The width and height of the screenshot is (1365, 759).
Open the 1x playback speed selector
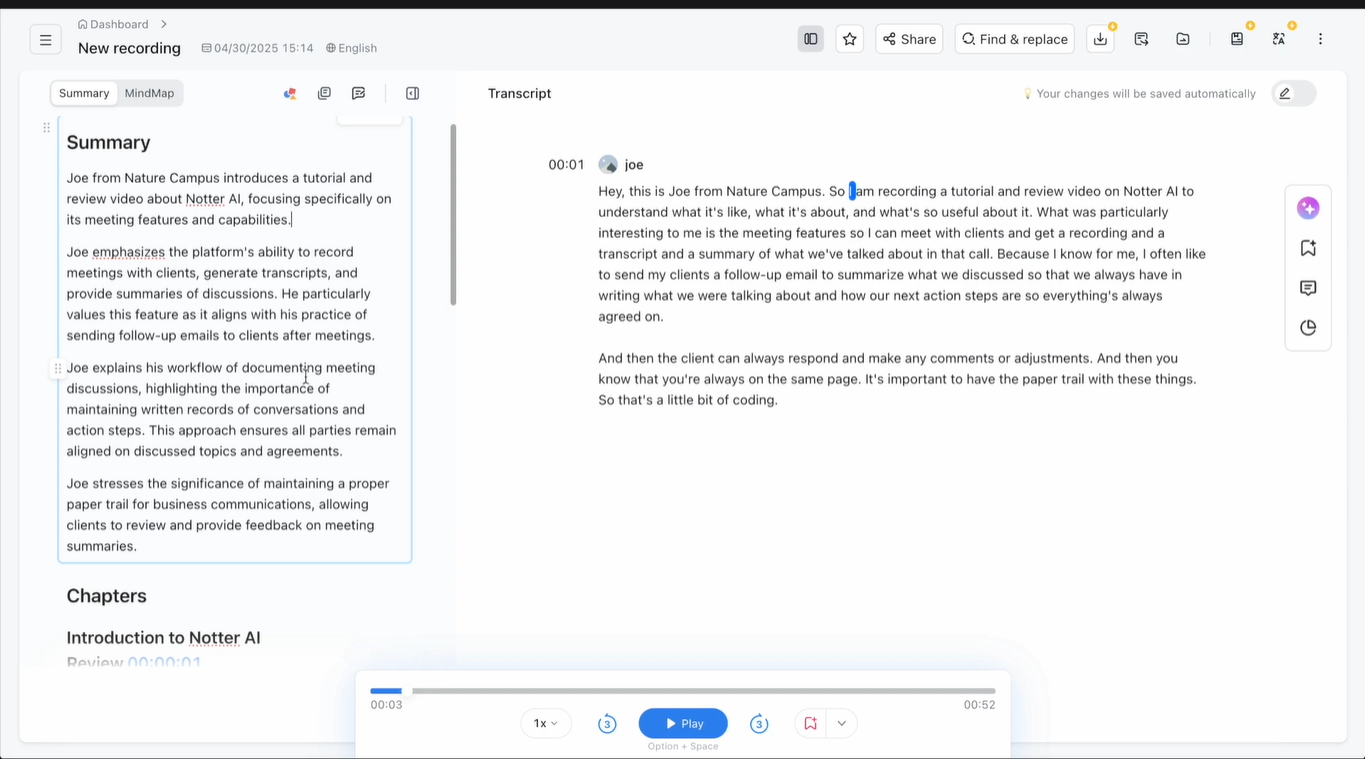click(545, 722)
